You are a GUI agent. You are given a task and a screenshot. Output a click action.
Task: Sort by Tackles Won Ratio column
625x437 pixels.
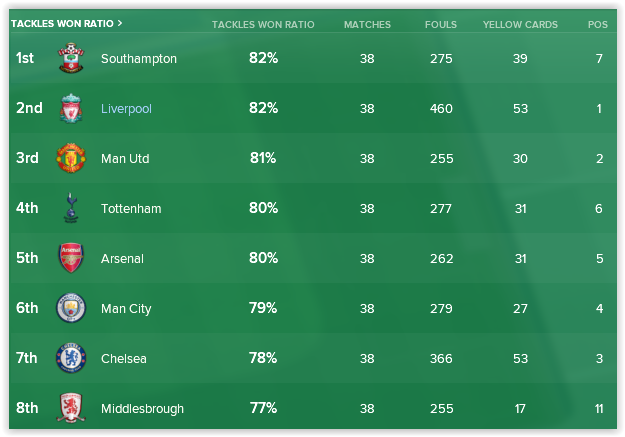(x=263, y=24)
